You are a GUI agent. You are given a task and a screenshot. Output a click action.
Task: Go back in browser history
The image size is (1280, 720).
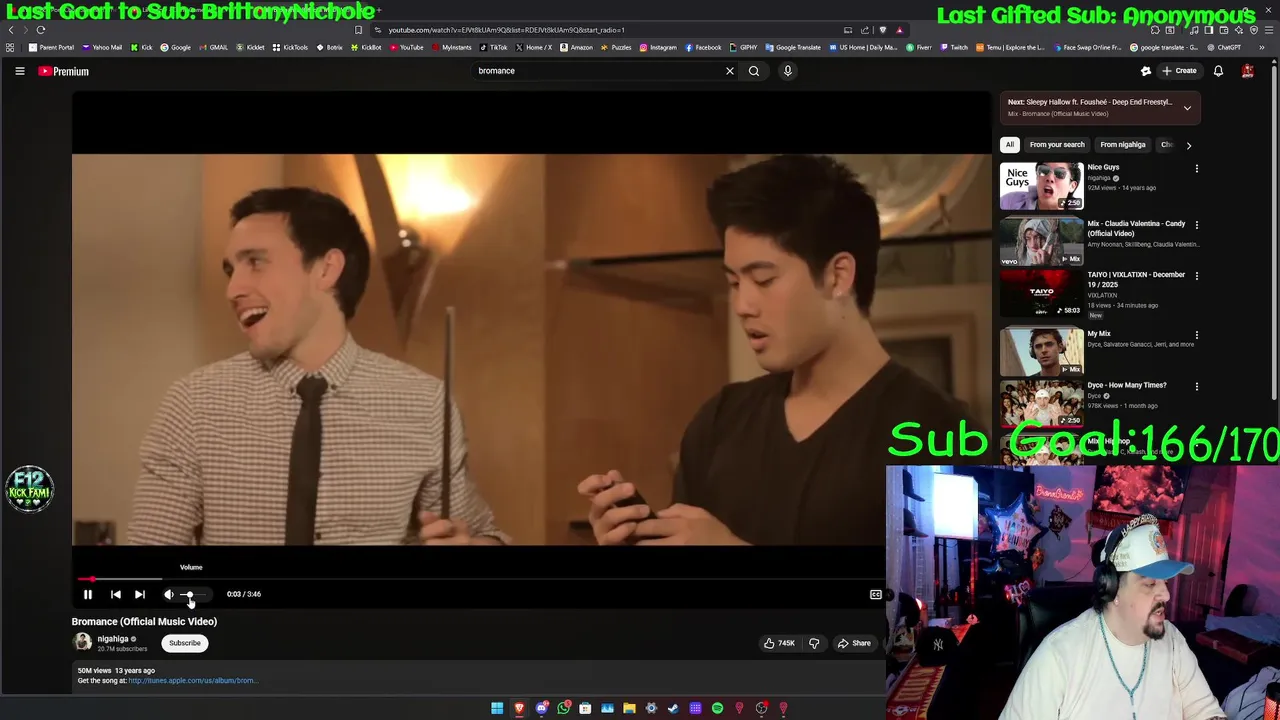click(x=11, y=30)
